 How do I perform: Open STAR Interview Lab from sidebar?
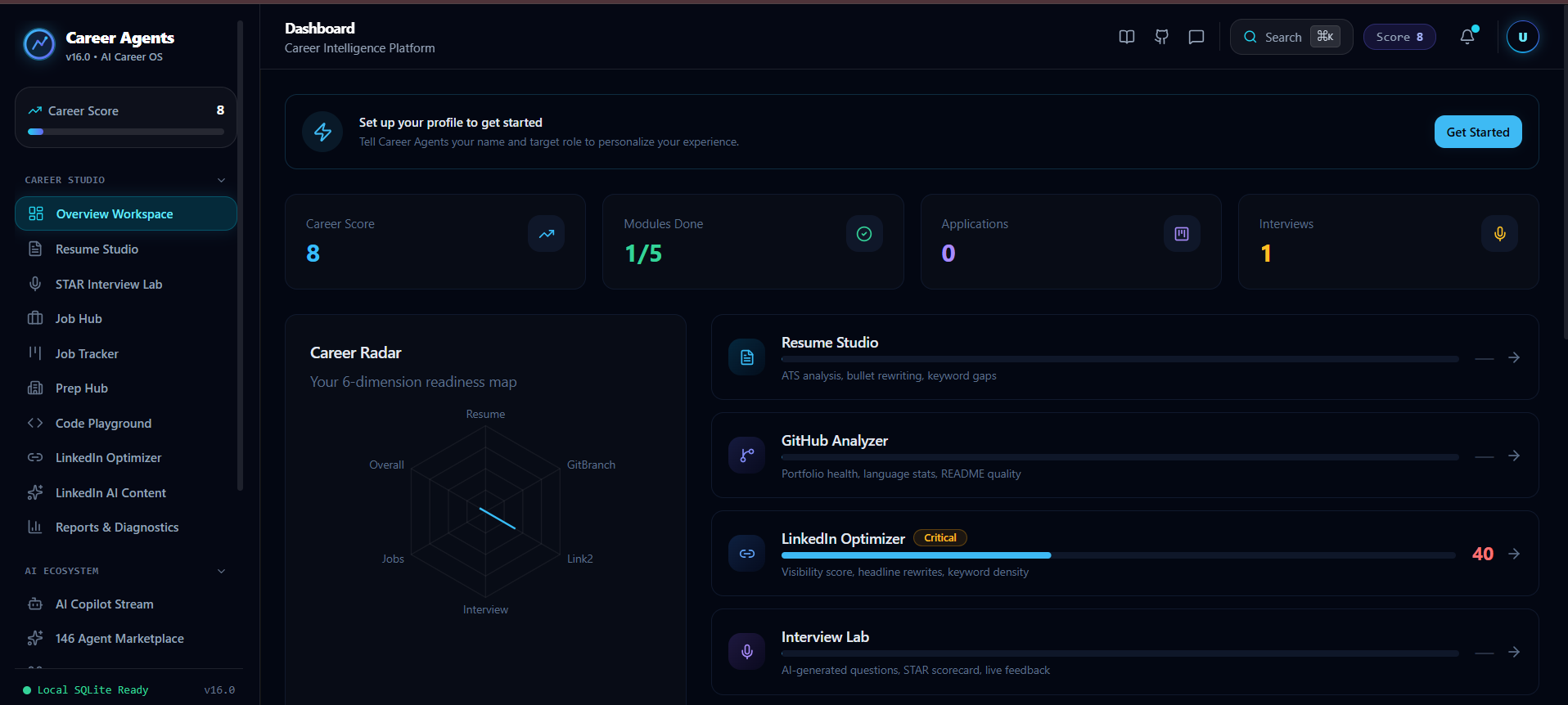click(126, 284)
